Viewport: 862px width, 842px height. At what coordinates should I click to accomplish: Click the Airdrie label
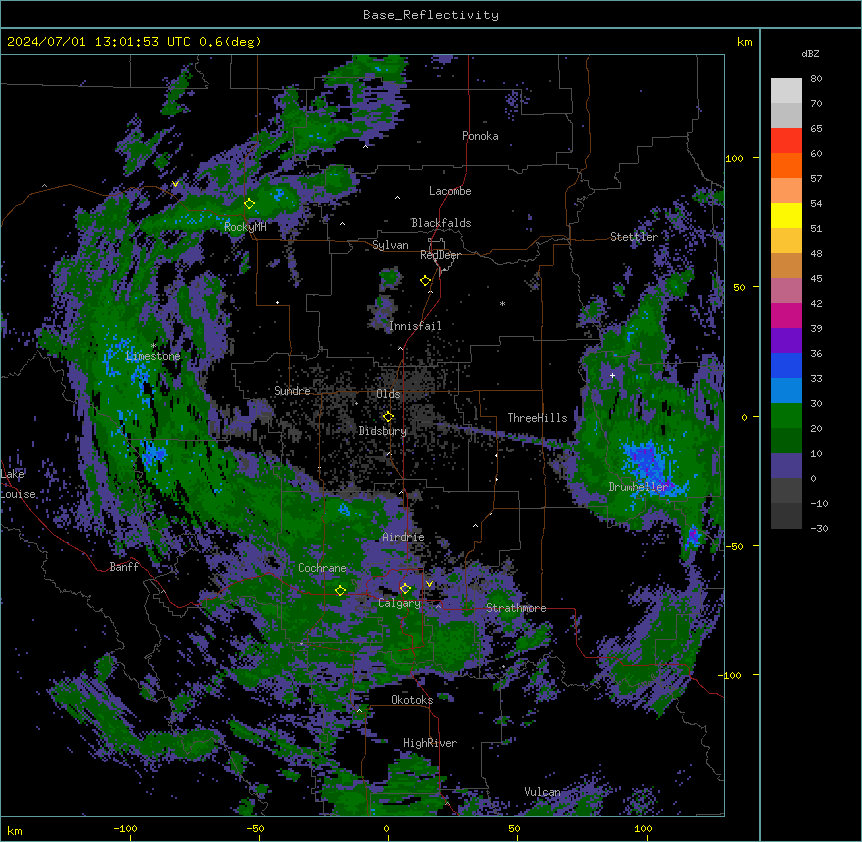404,537
